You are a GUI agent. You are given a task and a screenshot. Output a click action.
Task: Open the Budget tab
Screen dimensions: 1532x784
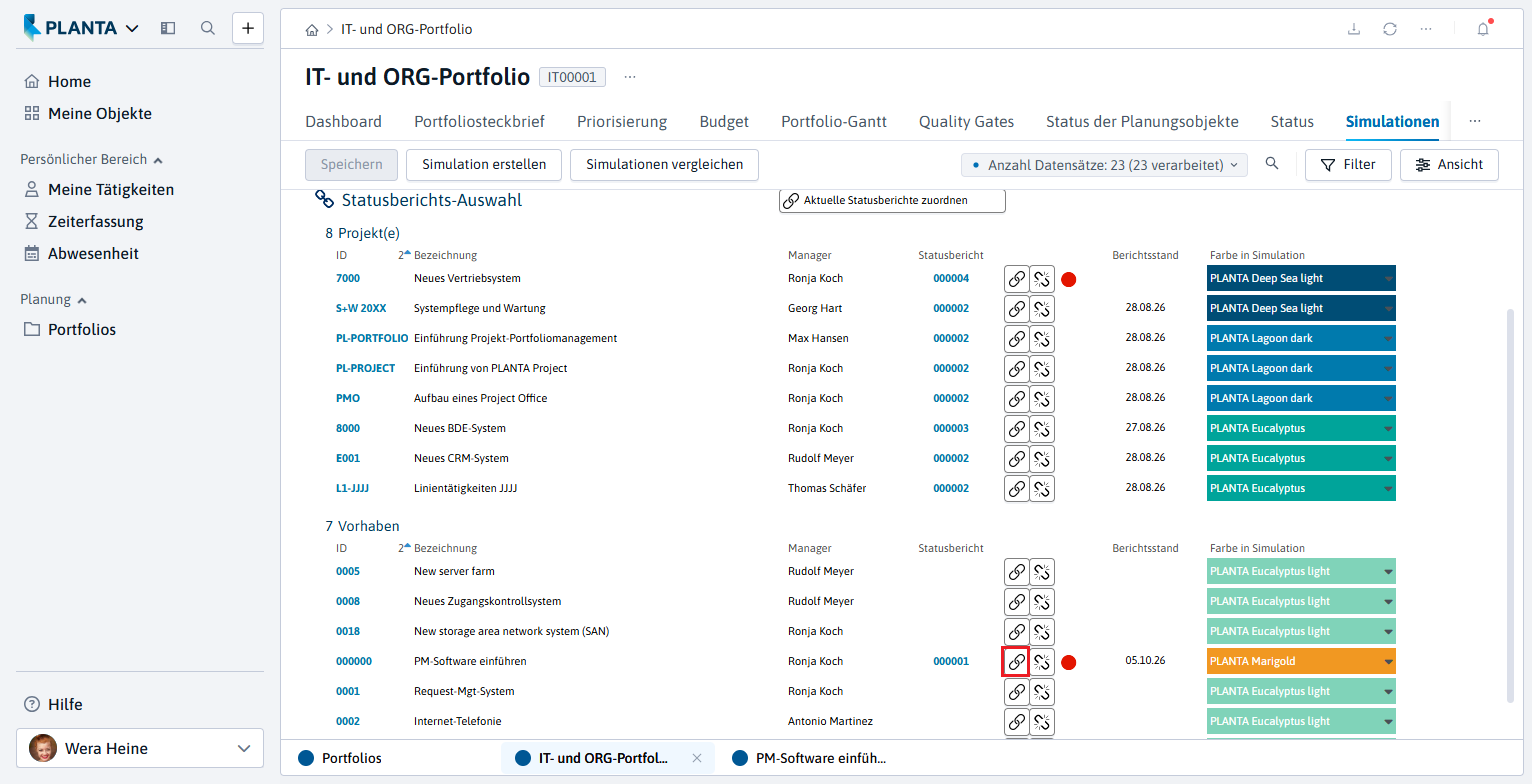tap(724, 122)
